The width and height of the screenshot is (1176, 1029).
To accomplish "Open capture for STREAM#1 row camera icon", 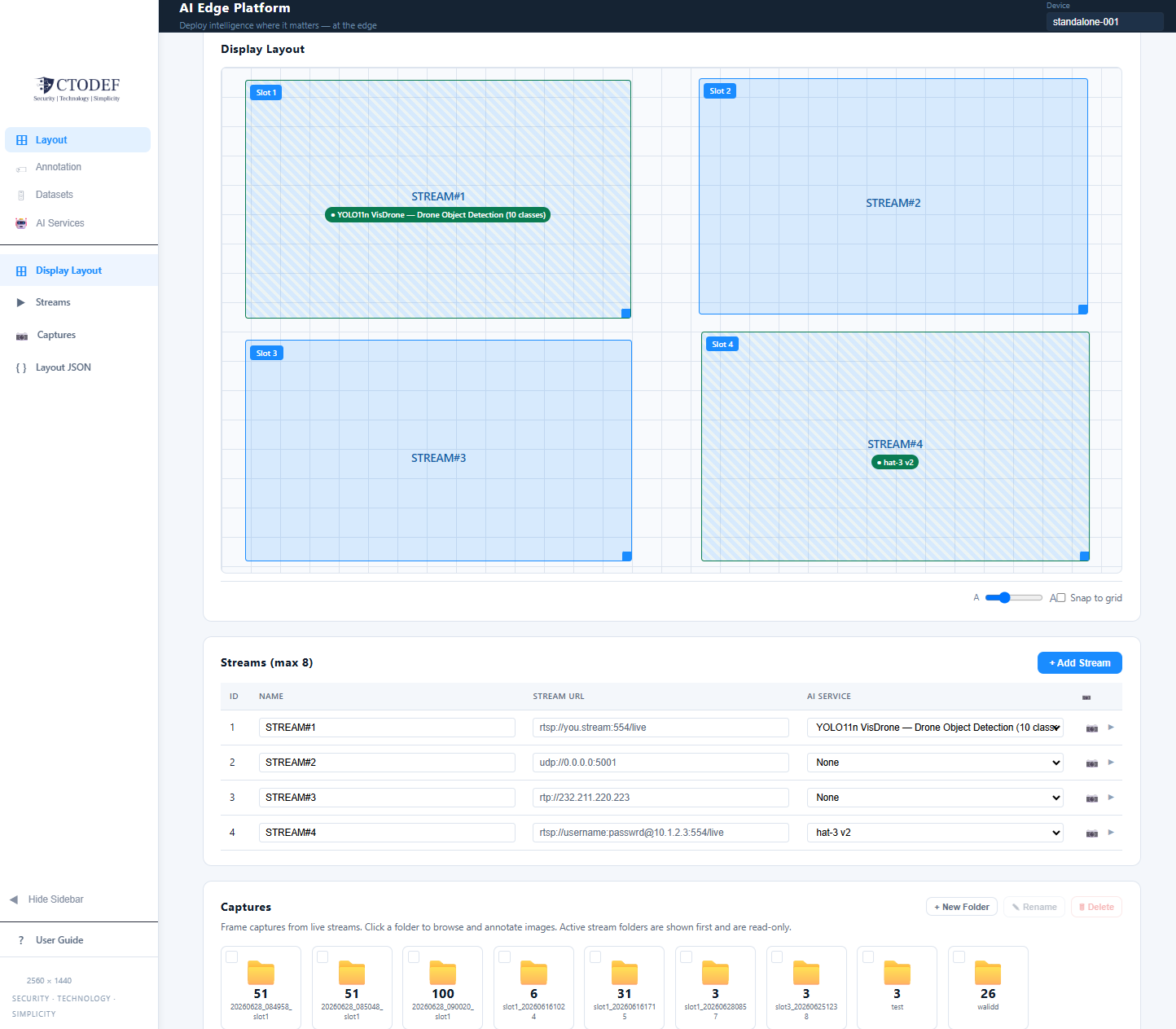I will tap(1092, 728).
